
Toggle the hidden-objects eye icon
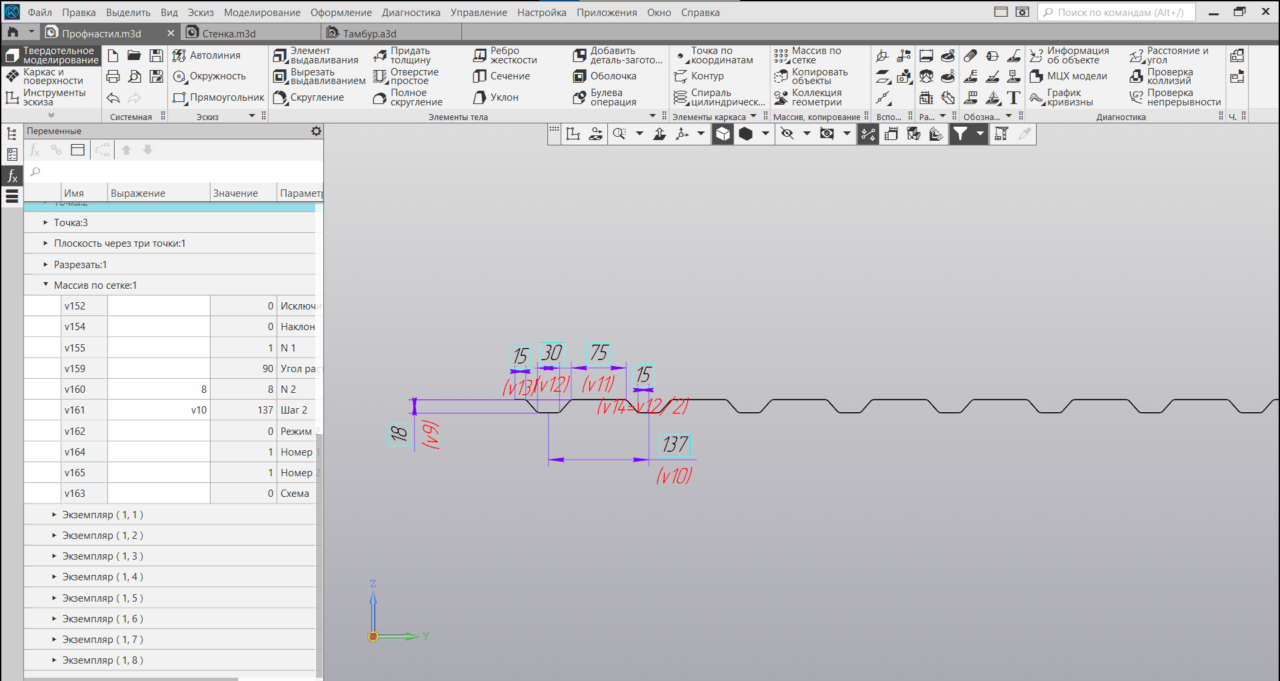coord(786,134)
